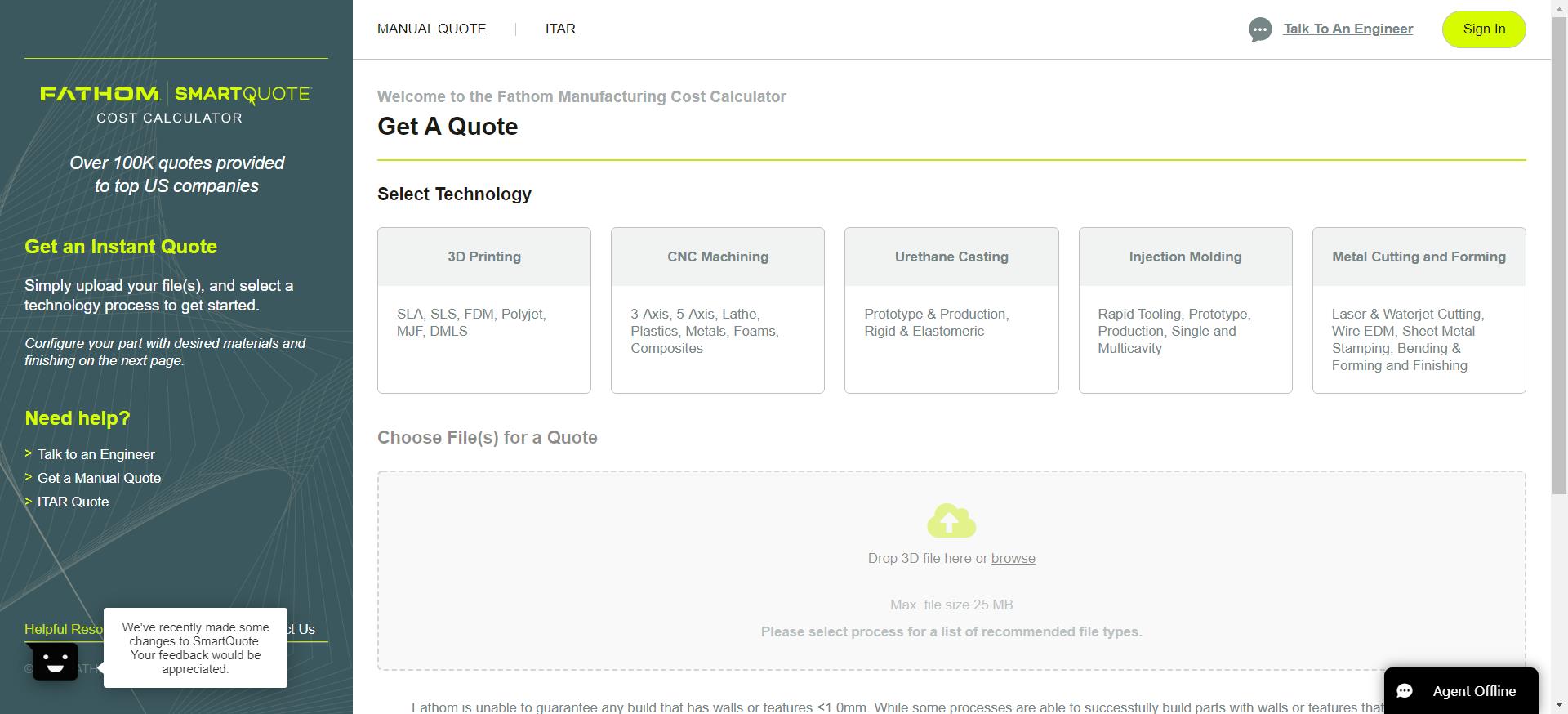Viewport: 1568px width, 714px height.
Task: Open the Get a Manual Quote link
Action: coord(99,478)
